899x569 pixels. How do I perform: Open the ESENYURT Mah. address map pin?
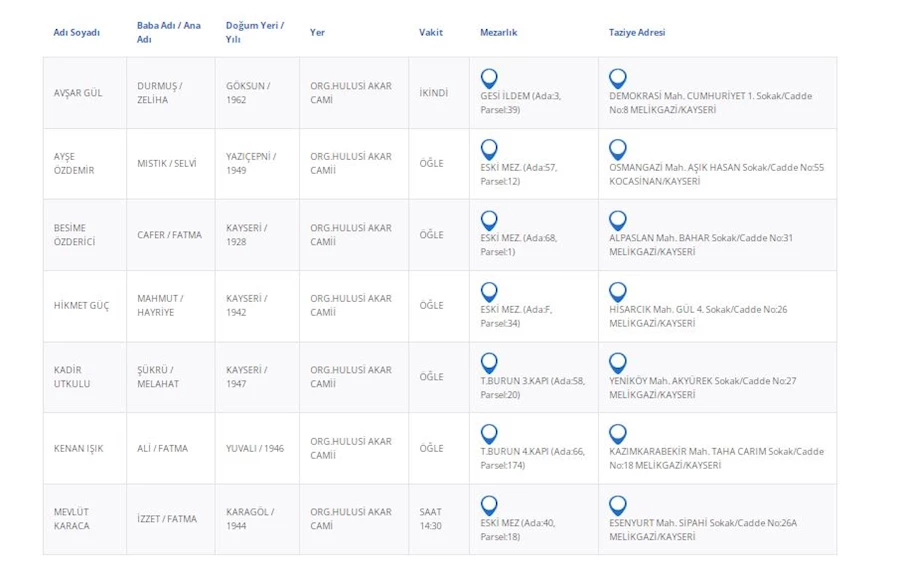[x=618, y=505]
